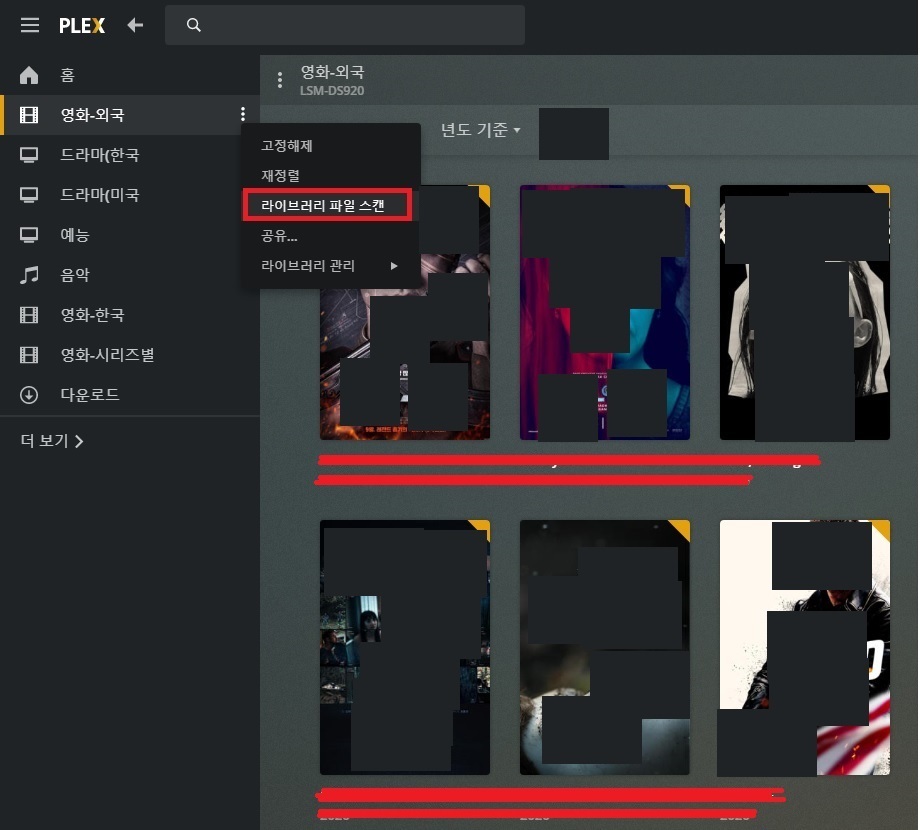This screenshot has width=920, height=830.
Task: Choose 재정렬 from the context menu
Action: tap(280, 175)
